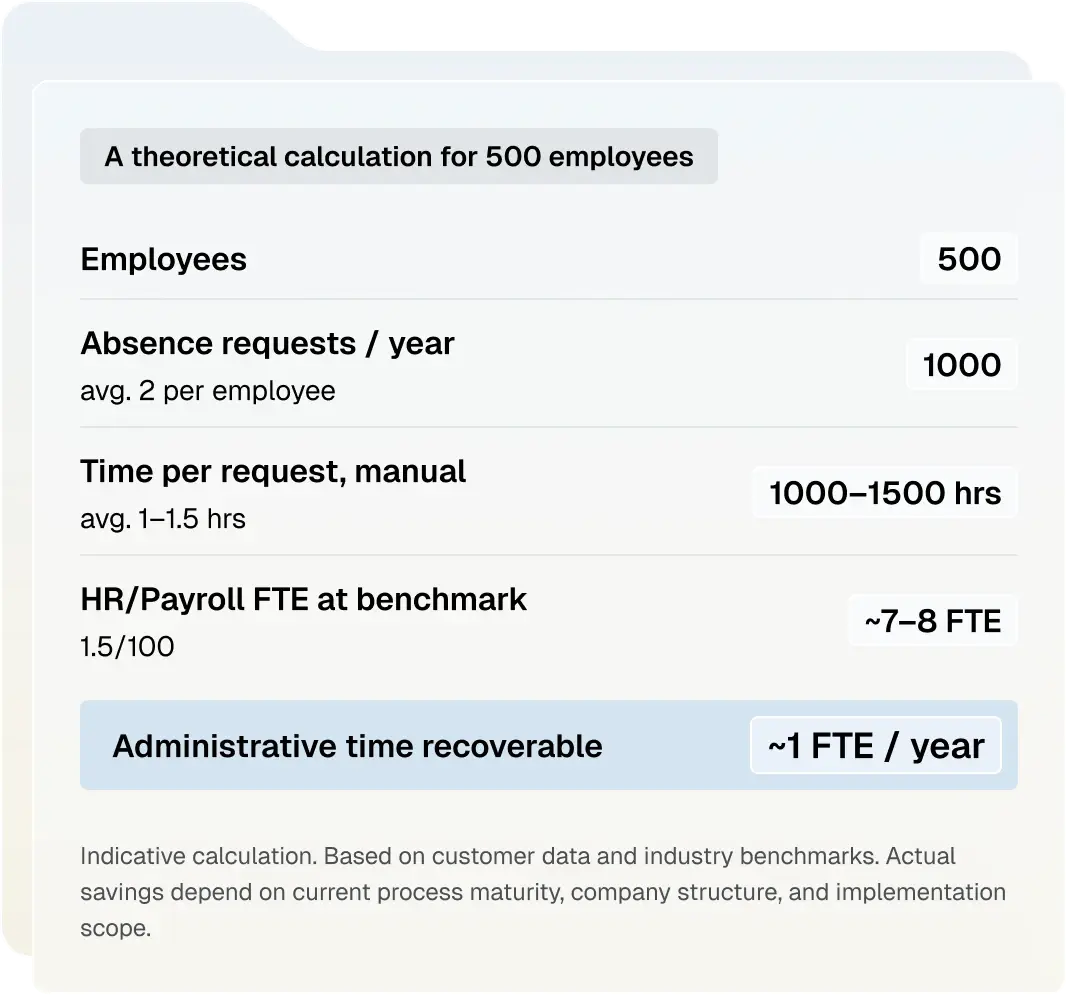This screenshot has width=1066, height=995.
Task: Click the avg. 1–1.5 hrs subtext
Action: (x=163, y=519)
